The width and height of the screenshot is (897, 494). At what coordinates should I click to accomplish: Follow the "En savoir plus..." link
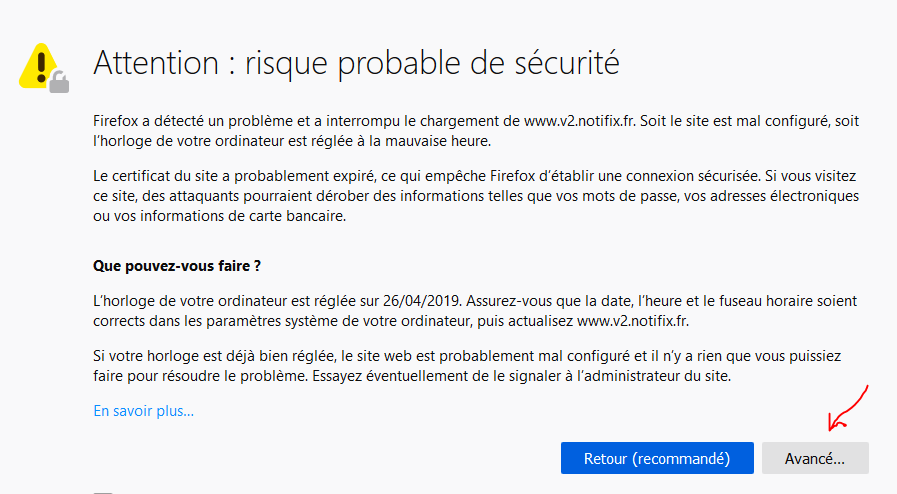(143, 410)
